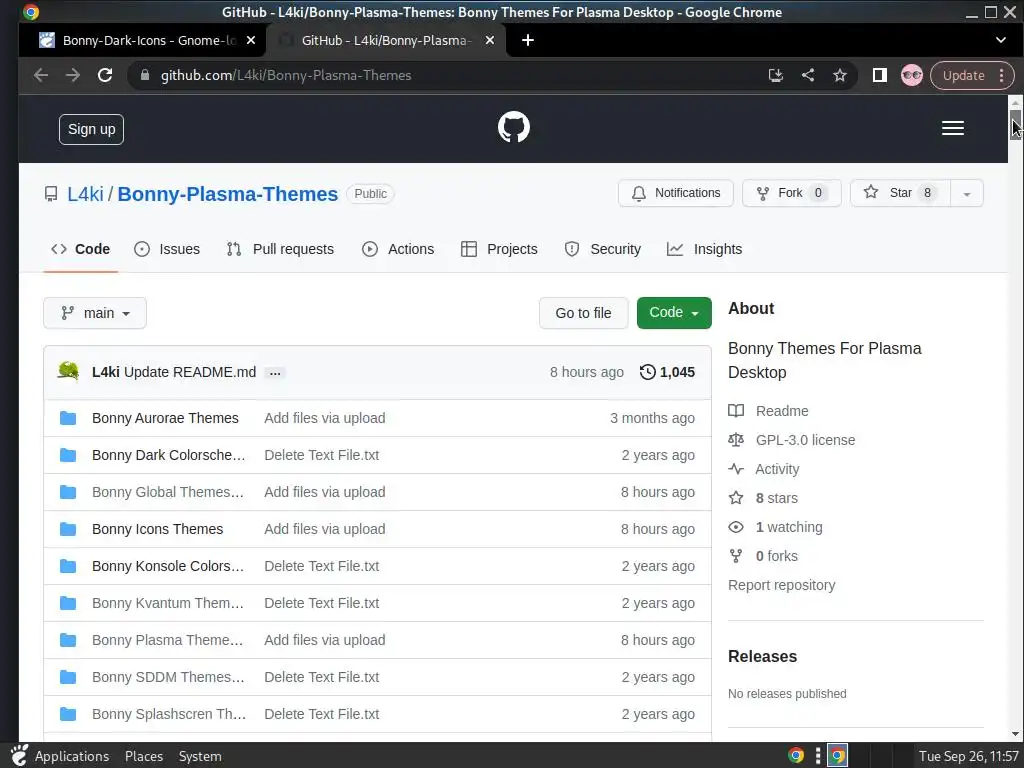The width and height of the screenshot is (1024, 768).
Task: Toggle the Chrome side panel icon
Action: (x=880, y=75)
